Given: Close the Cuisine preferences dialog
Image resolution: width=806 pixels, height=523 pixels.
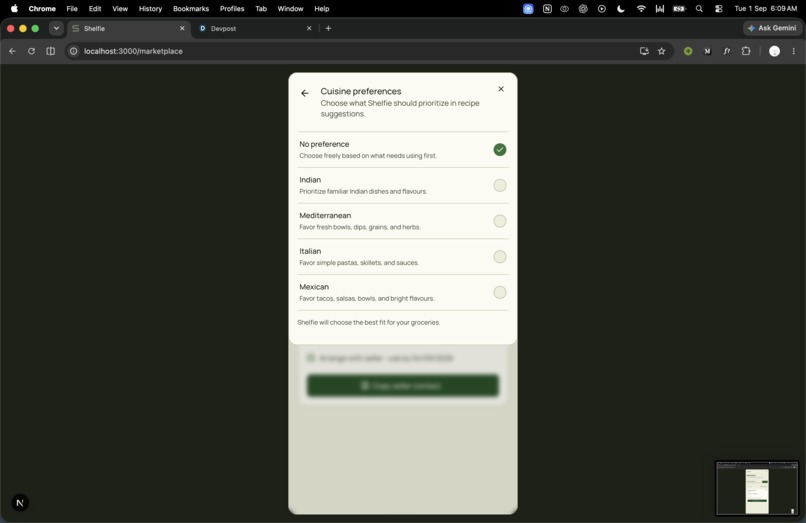Looking at the screenshot, I should 501,89.
